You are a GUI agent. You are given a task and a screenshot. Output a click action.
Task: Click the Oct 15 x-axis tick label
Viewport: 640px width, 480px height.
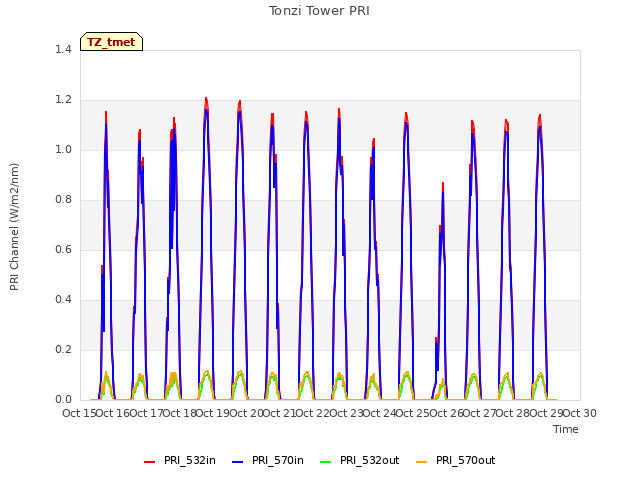79,413
